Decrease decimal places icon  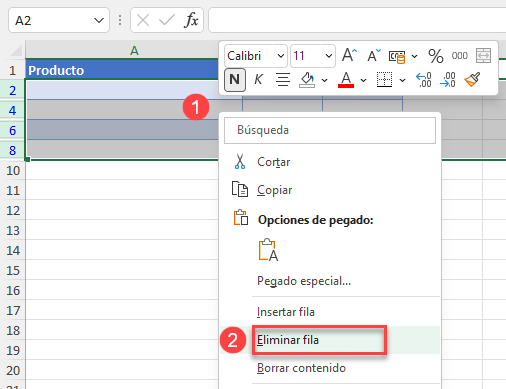448,80
